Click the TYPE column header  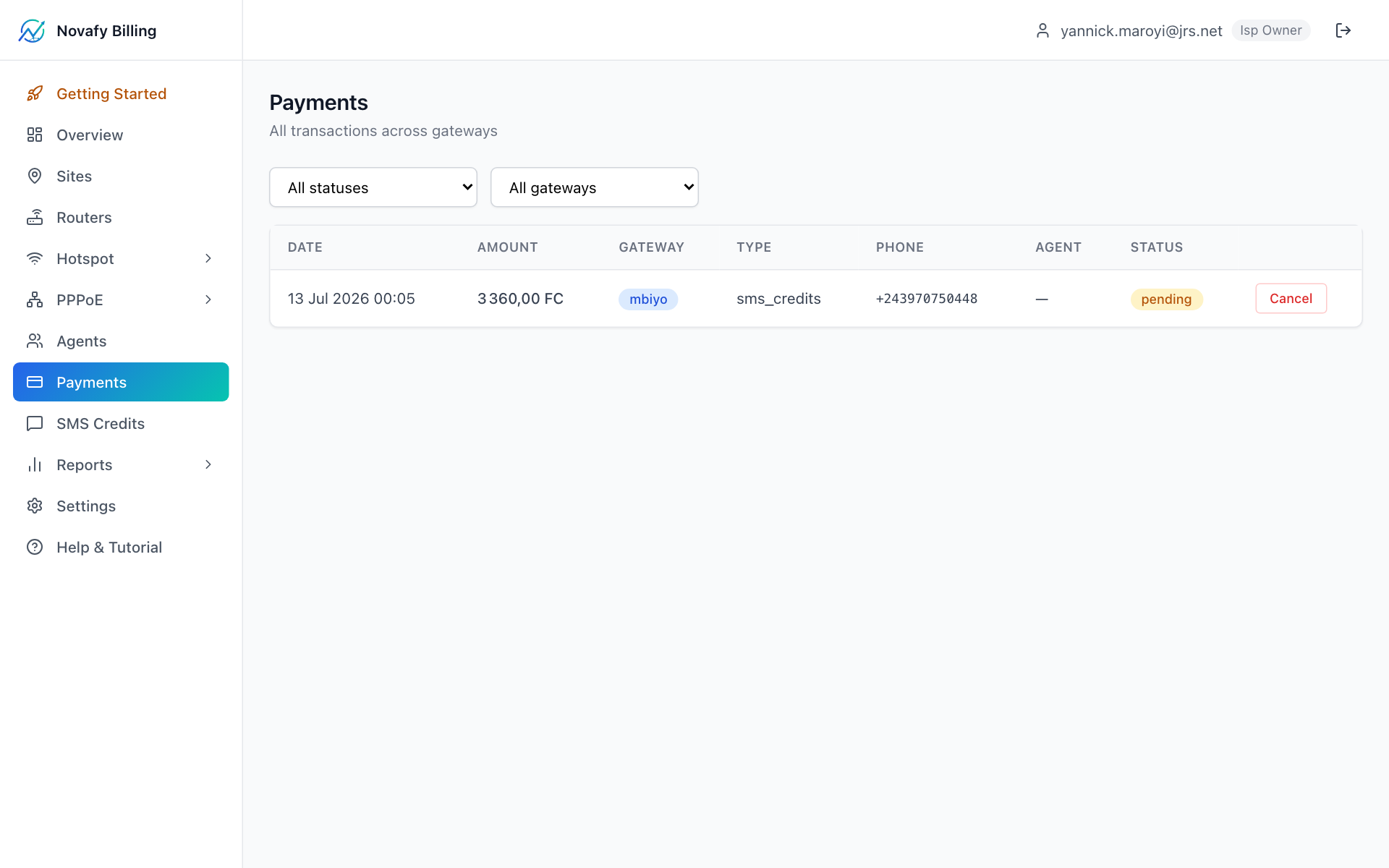(x=754, y=247)
